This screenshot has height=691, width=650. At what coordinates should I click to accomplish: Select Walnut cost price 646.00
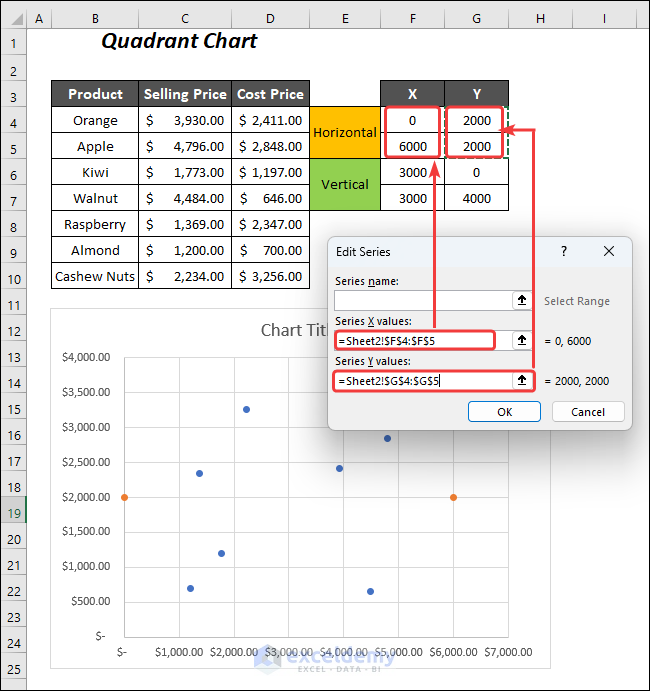click(x=270, y=198)
